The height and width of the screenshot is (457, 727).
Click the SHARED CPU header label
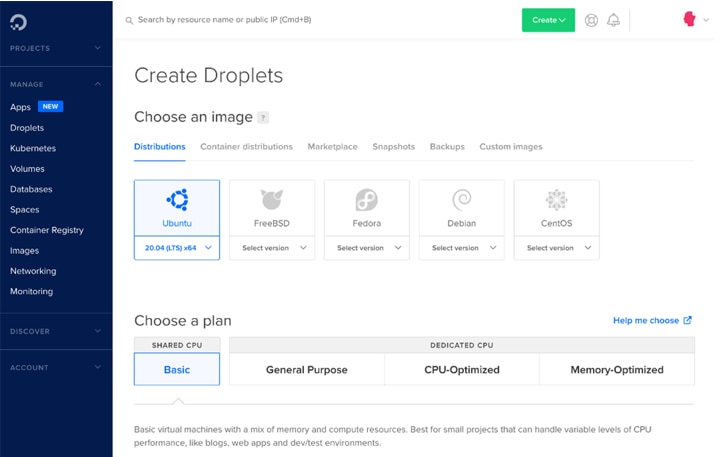coord(177,345)
